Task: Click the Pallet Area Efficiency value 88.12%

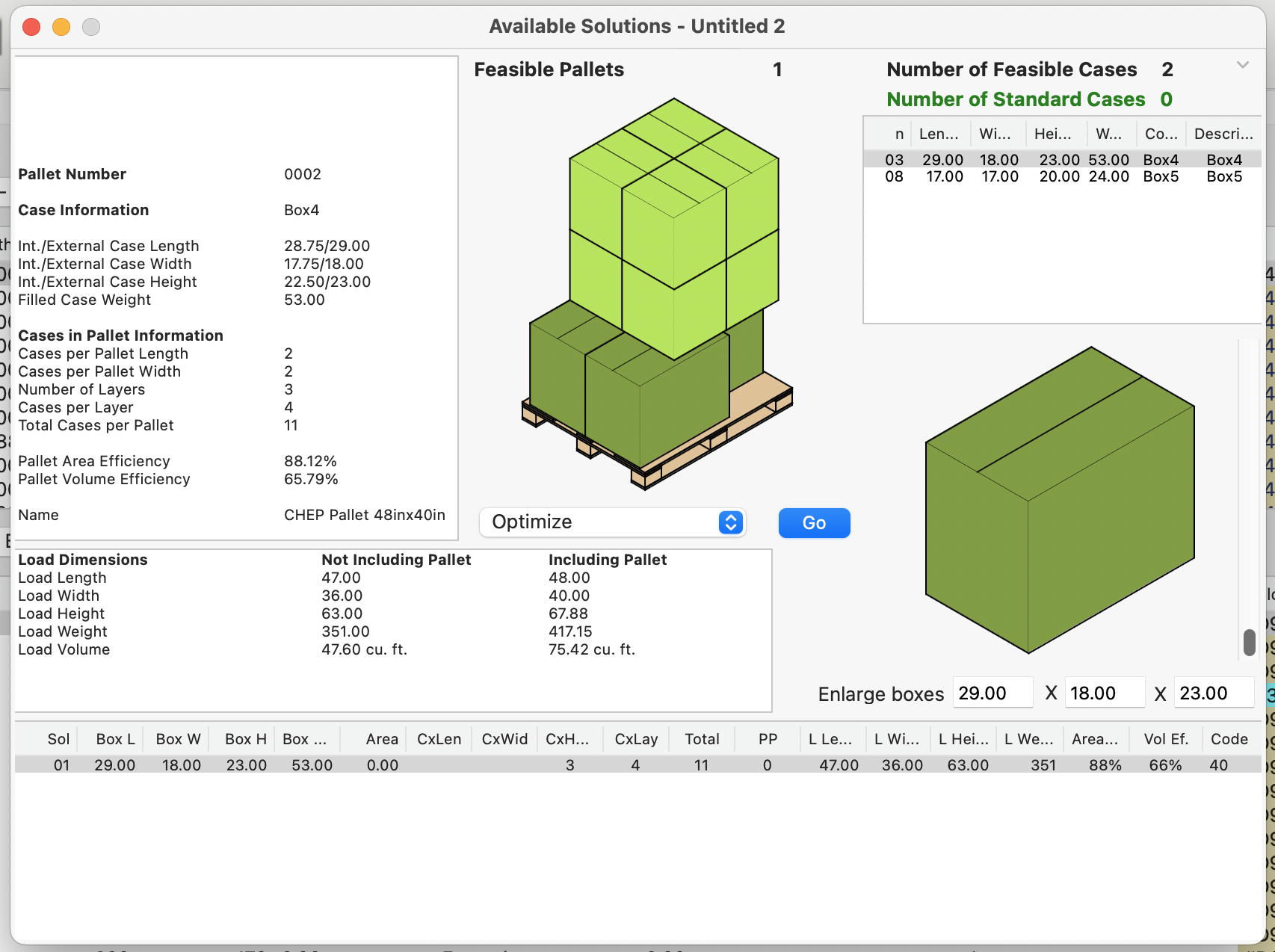Action: point(310,461)
